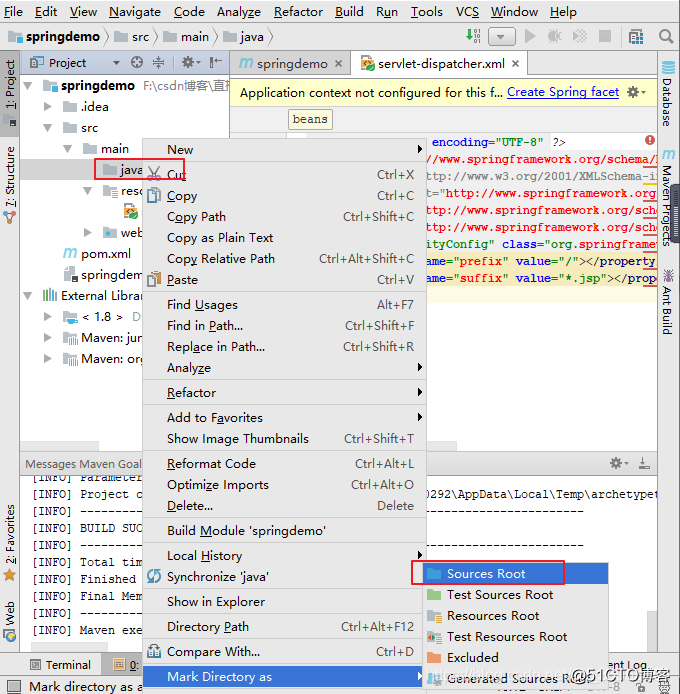This screenshot has height=694, width=680.
Task: Select Test Sources Root in submenu
Action: pos(515,594)
